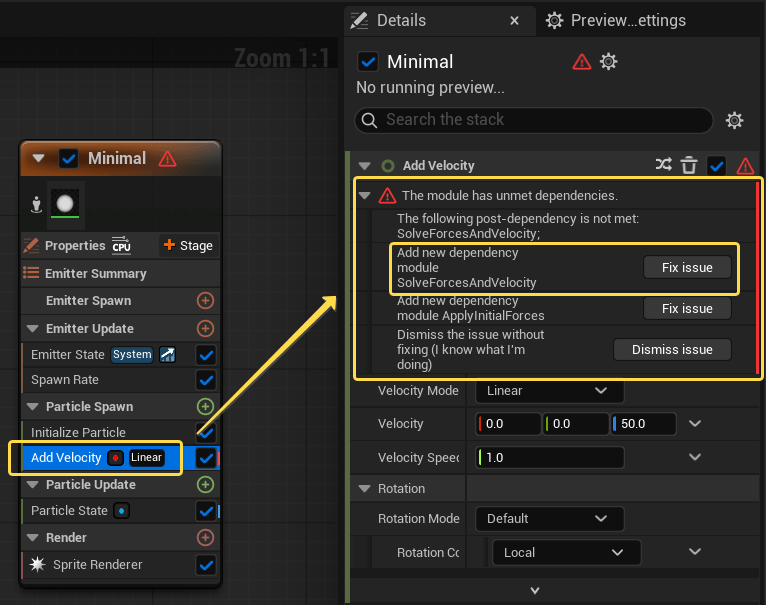Open Velocity value options chevron
This screenshot has height=605, width=766.
(695, 424)
